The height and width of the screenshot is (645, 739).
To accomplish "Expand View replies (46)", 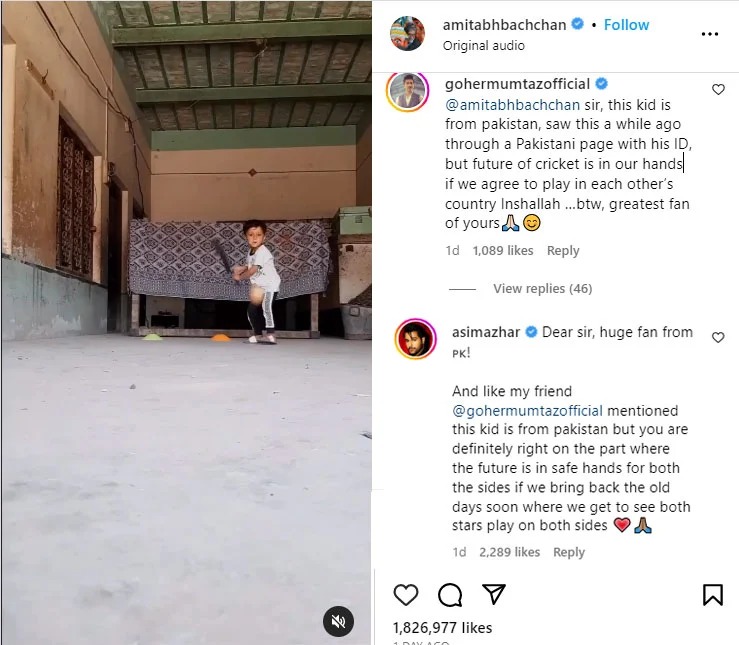I will pyautogui.click(x=542, y=288).
